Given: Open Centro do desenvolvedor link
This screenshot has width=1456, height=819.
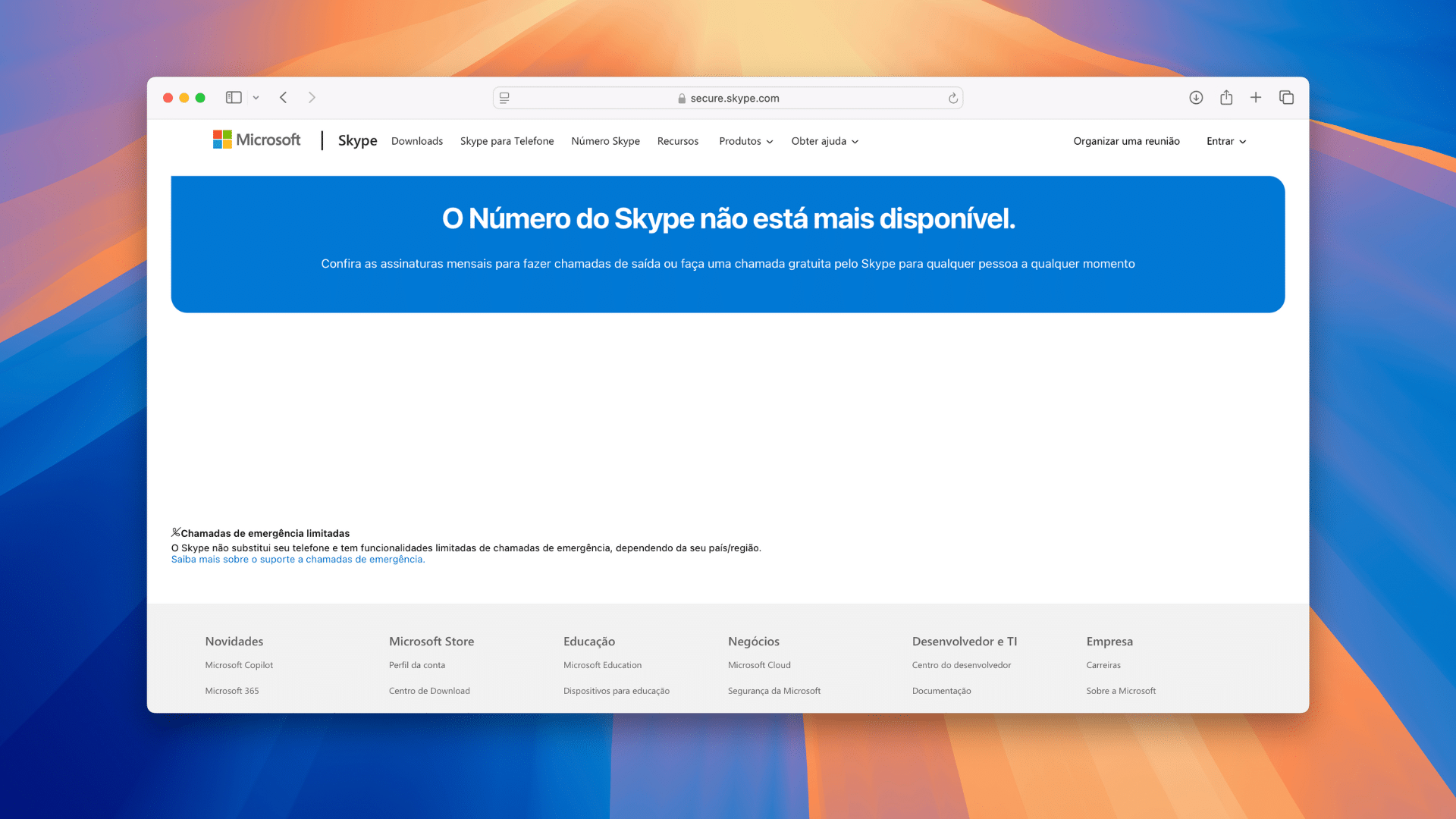Looking at the screenshot, I should 962,665.
